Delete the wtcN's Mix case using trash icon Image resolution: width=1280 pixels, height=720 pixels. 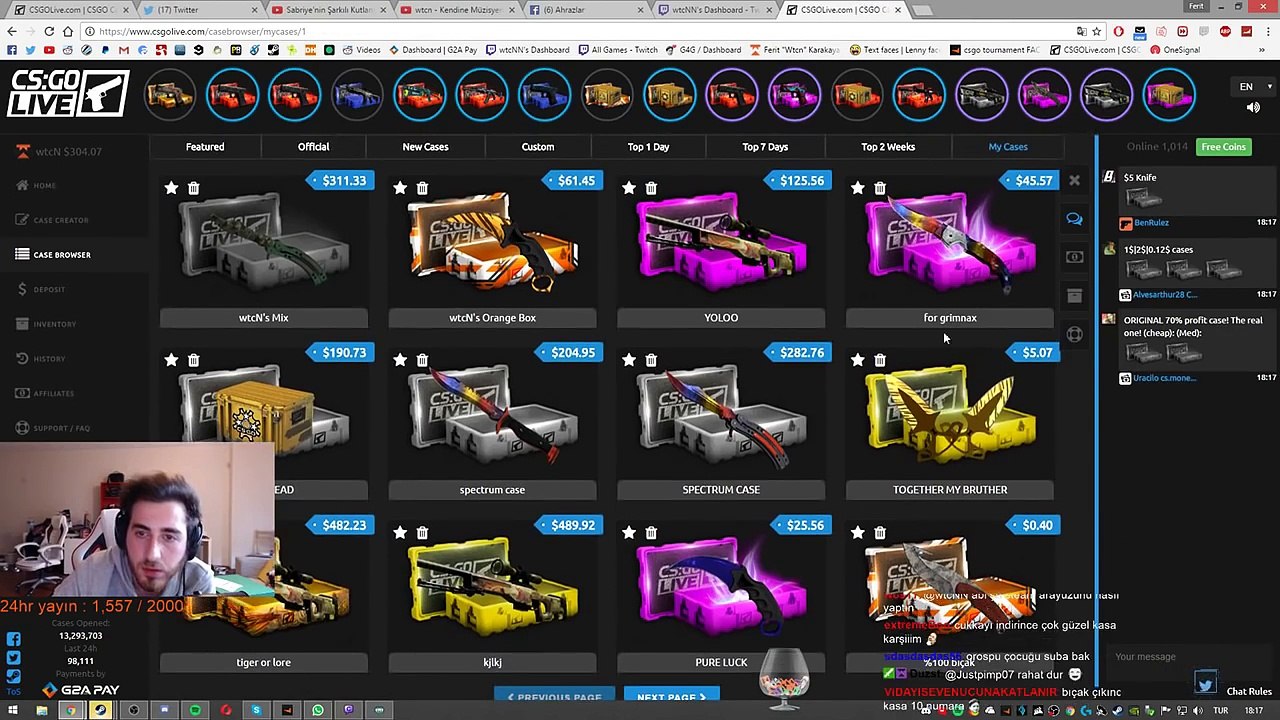[x=193, y=188]
